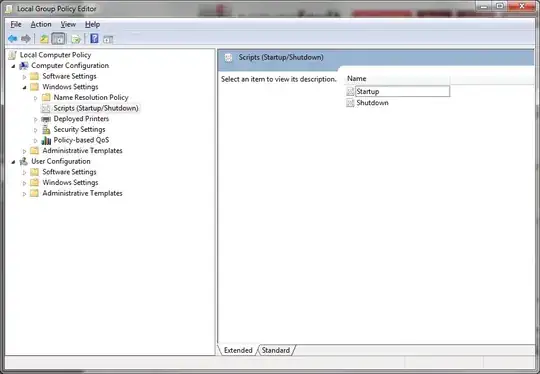Image resolution: width=540 pixels, height=374 pixels.
Task: Click the Startup script icon in list
Action: click(x=350, y=92)
